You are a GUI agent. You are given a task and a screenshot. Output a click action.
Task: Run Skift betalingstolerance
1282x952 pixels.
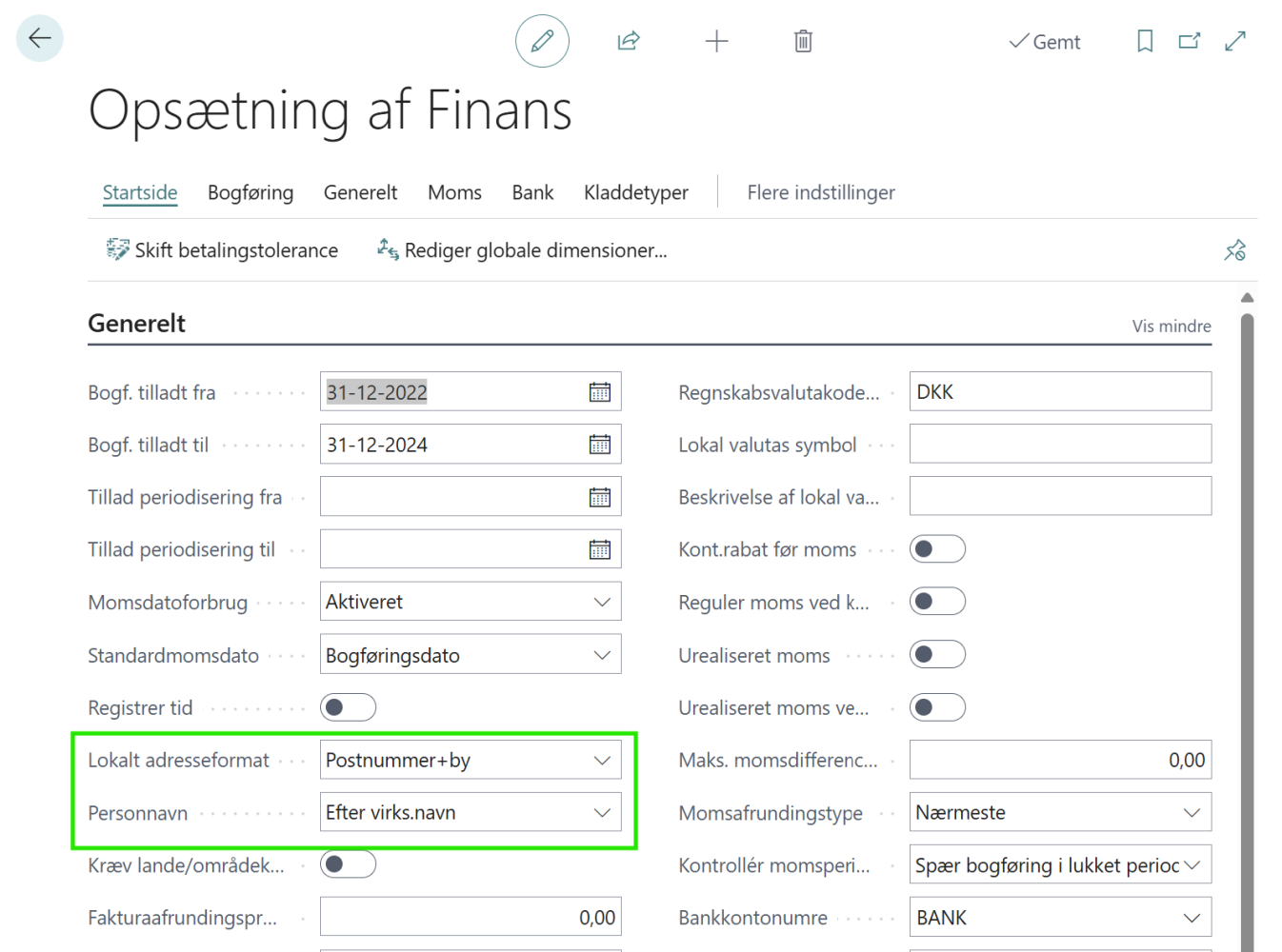[223, 249]
